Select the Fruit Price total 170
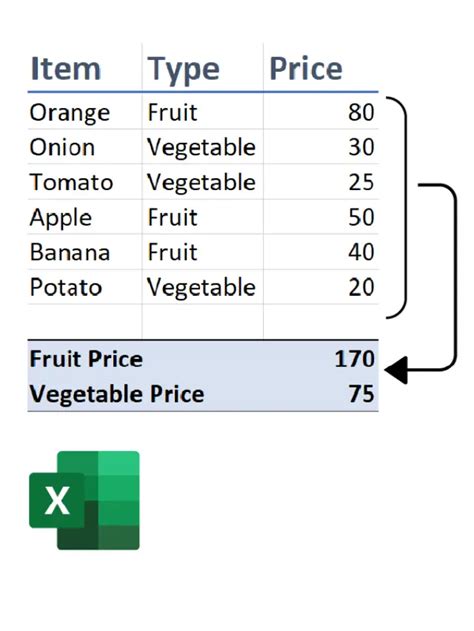This screenshot has height=631, width=474. [354, 359]
